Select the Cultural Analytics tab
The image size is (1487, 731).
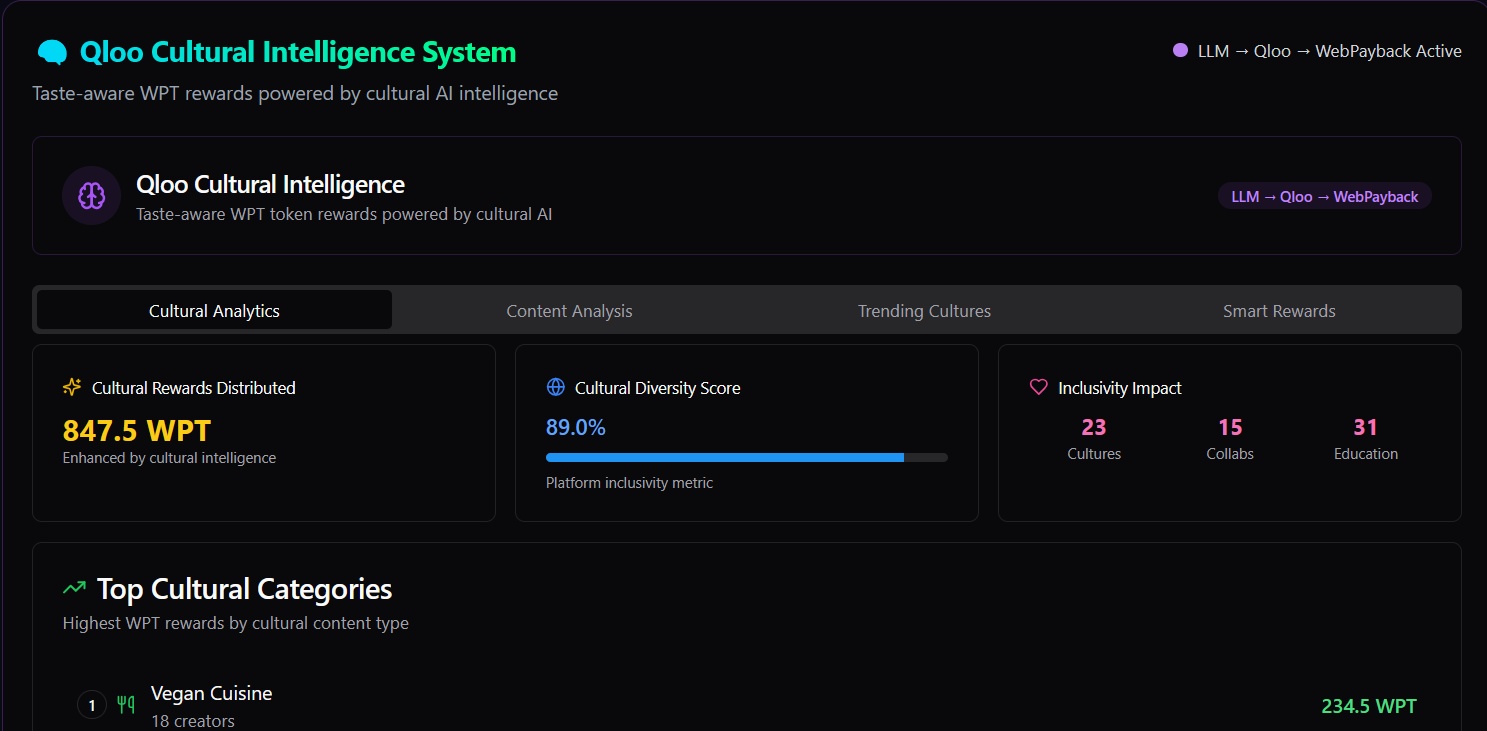click(214, 311)
